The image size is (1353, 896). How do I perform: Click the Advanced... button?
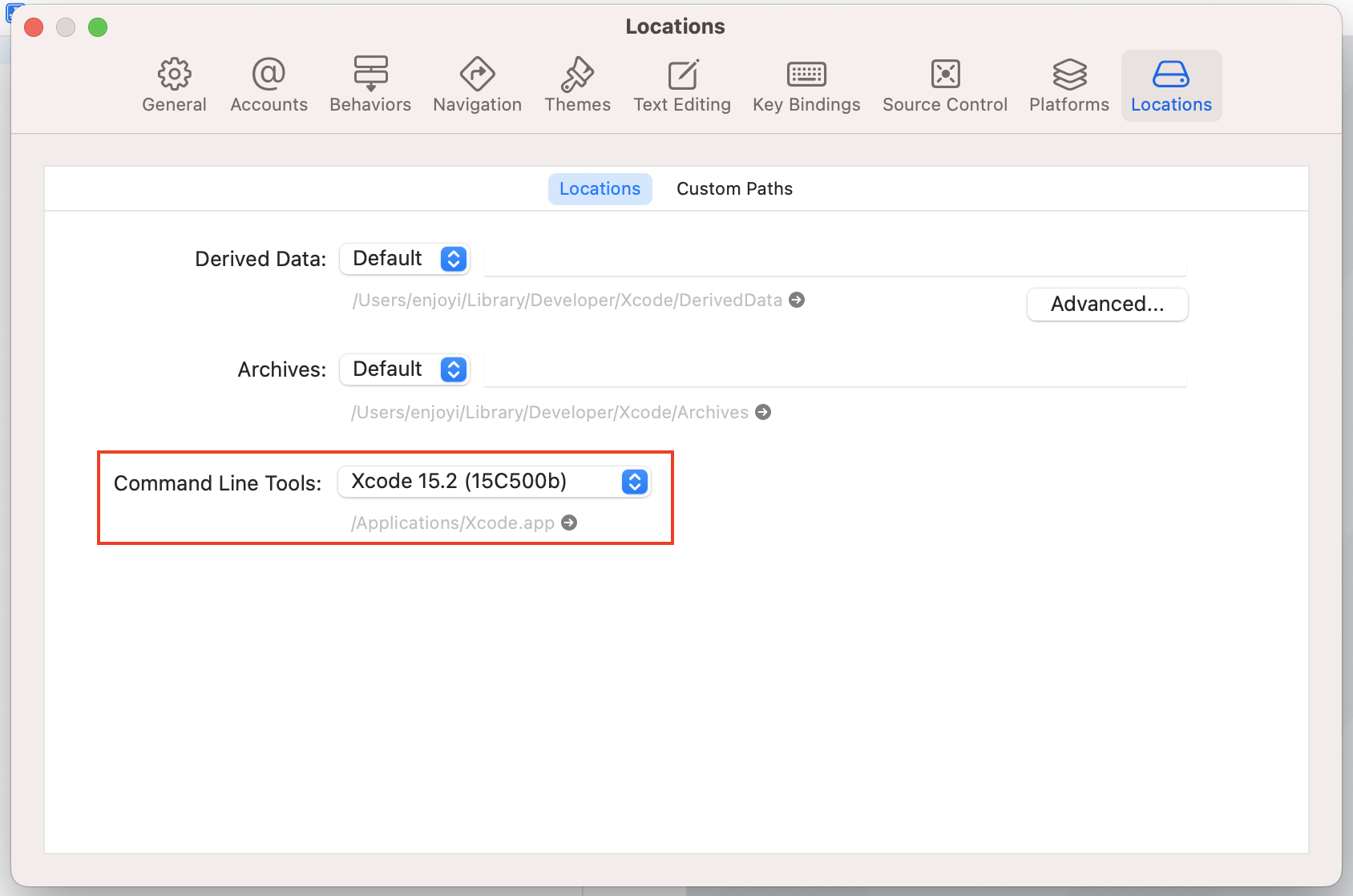click(x=1107, y=305)
